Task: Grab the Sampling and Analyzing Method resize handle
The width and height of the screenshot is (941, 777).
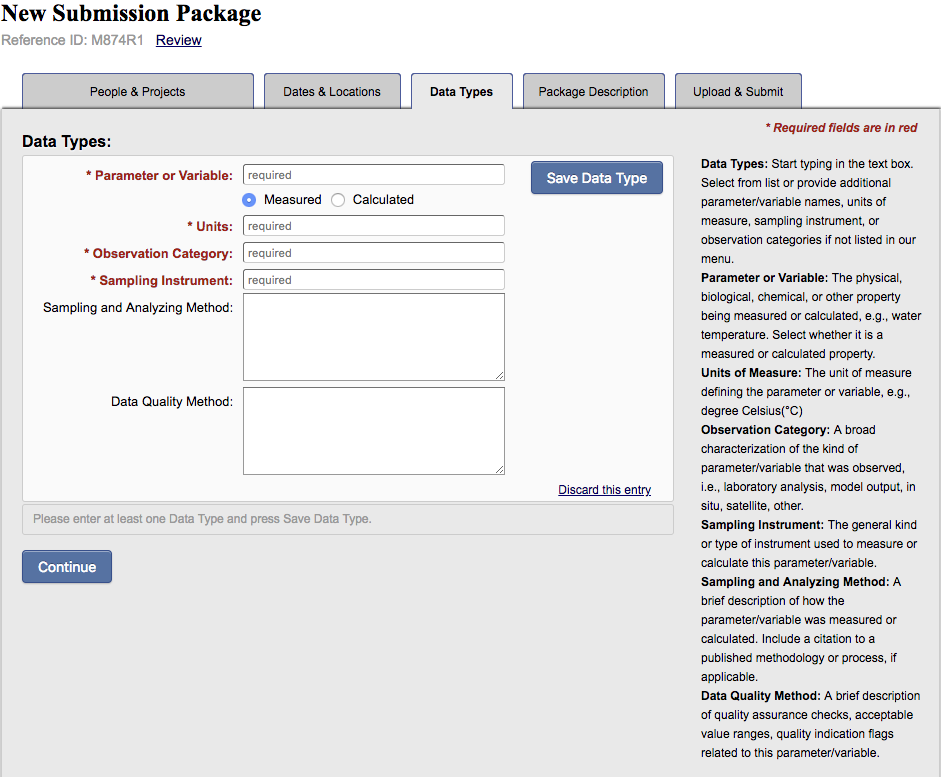Action: [499, 375]
